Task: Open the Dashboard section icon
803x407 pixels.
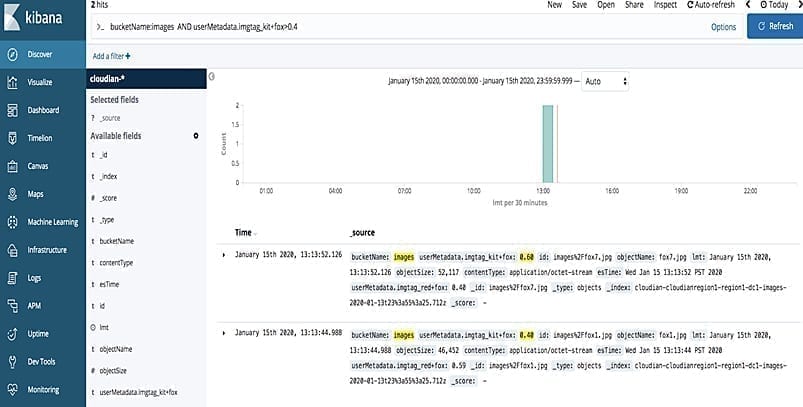Action: [13, 110]
